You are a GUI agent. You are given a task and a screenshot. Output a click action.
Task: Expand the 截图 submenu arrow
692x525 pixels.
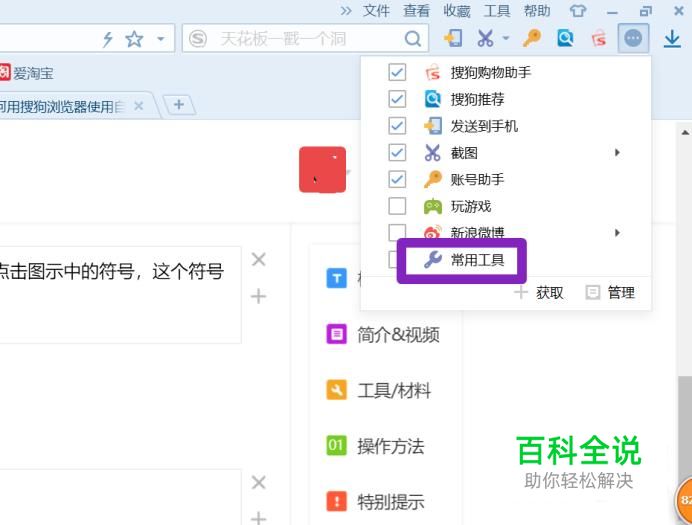617,153
